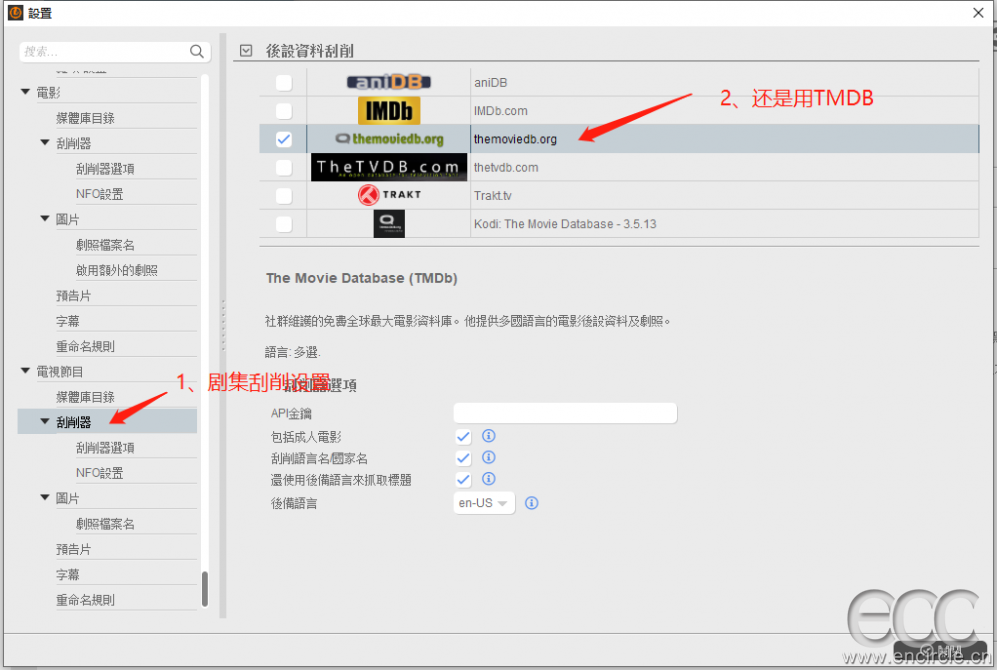
Task: Click the aniDB scraper logo
Action: coord(388,82)
